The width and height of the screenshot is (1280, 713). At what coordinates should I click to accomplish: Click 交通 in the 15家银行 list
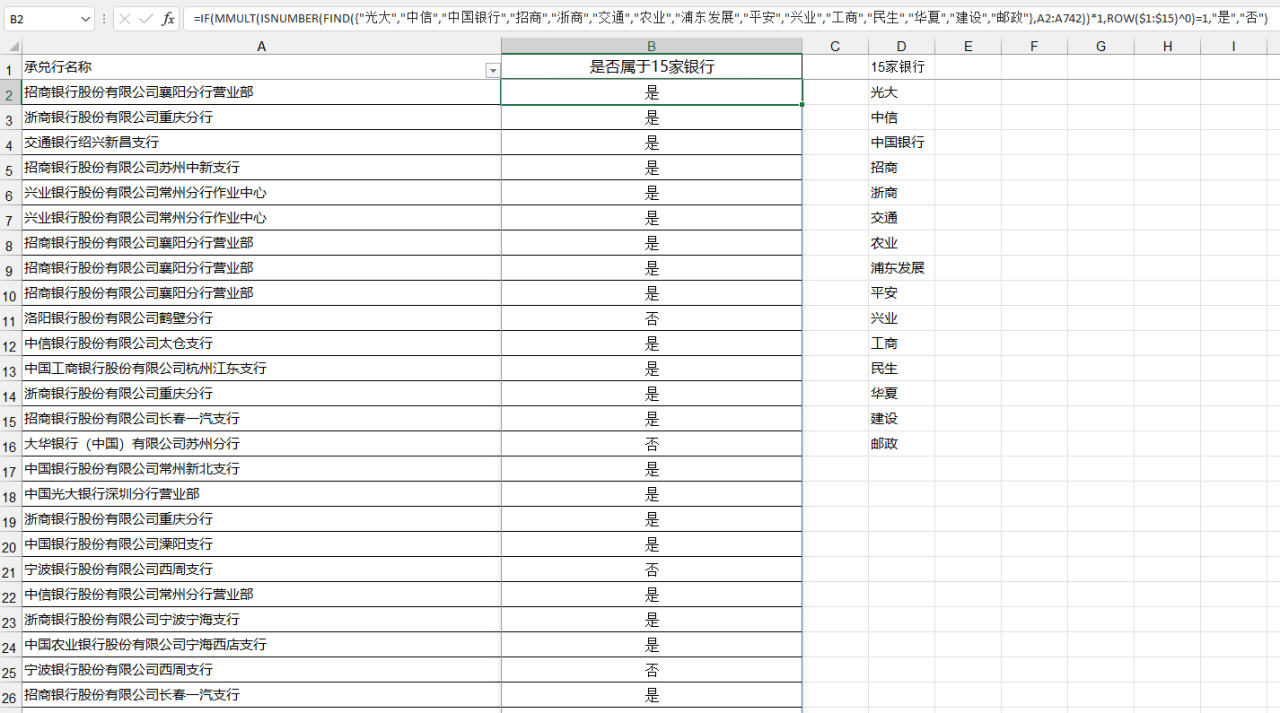[x=901, y=217]
